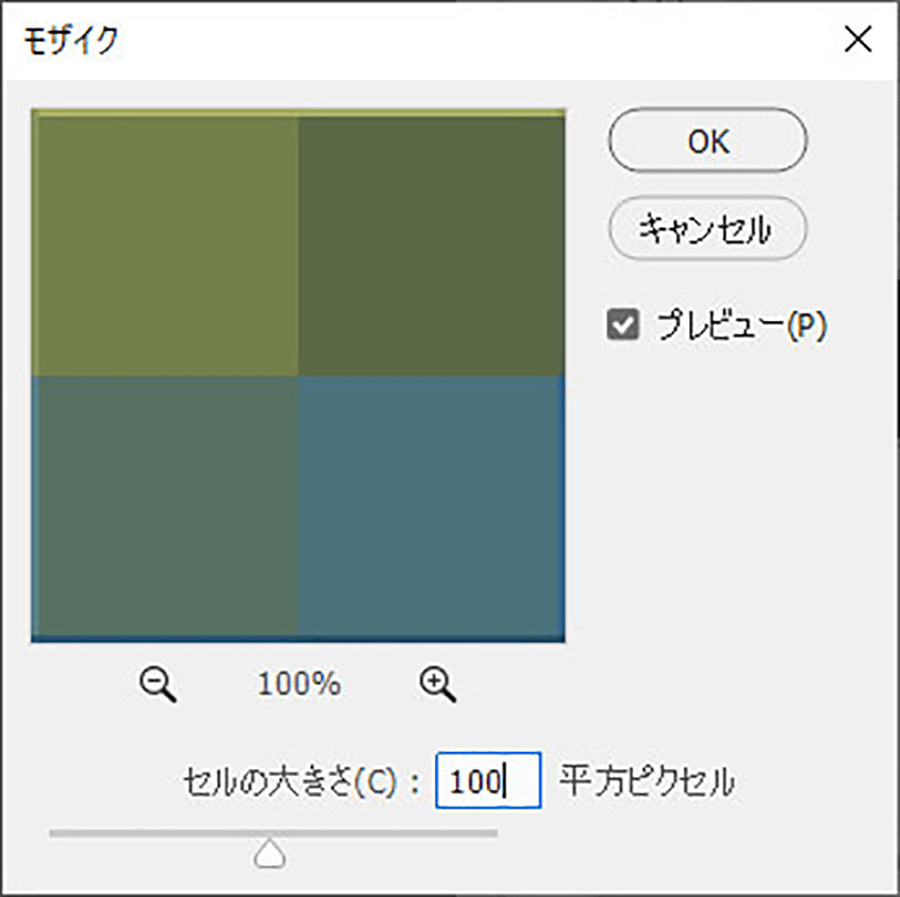Click the プレビュー(P) label text
Viewport: 900px width, 897px height.
point(742,325)
